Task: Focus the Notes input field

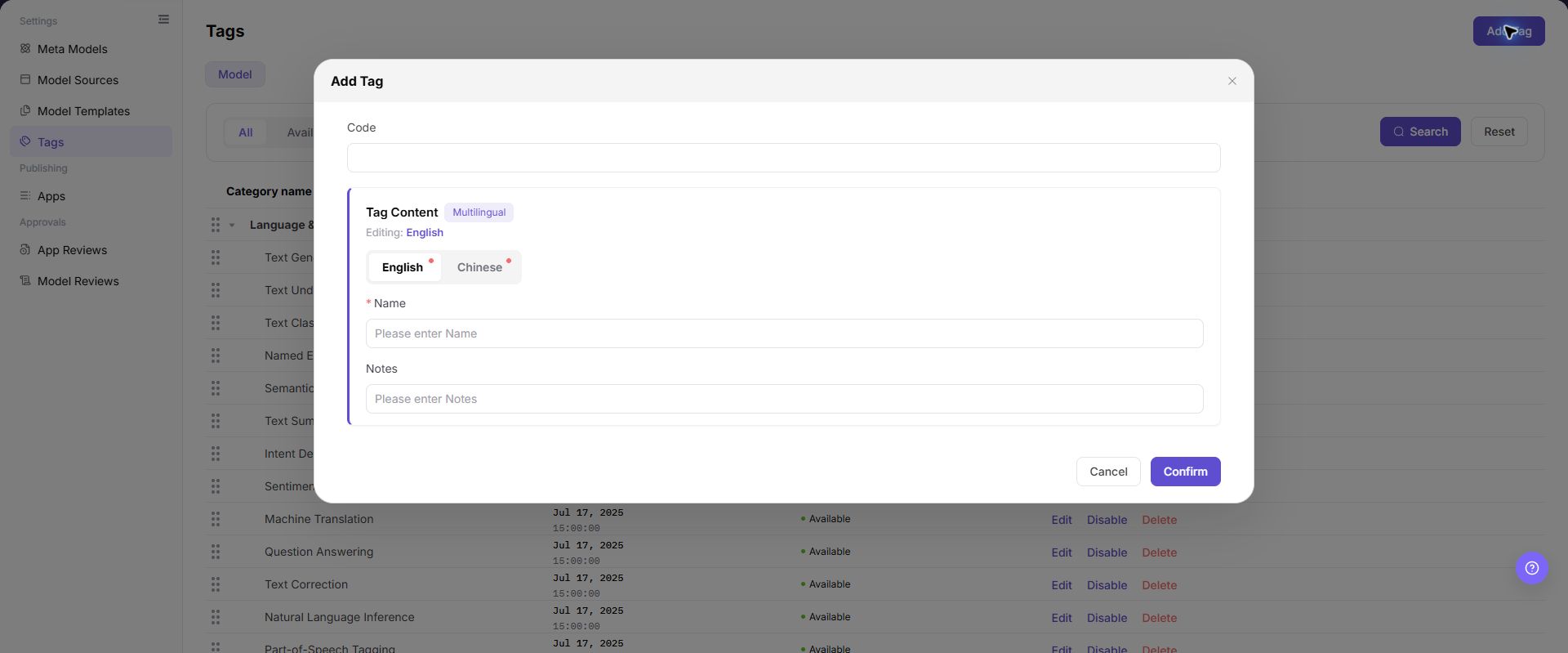Action: point(784,399)
